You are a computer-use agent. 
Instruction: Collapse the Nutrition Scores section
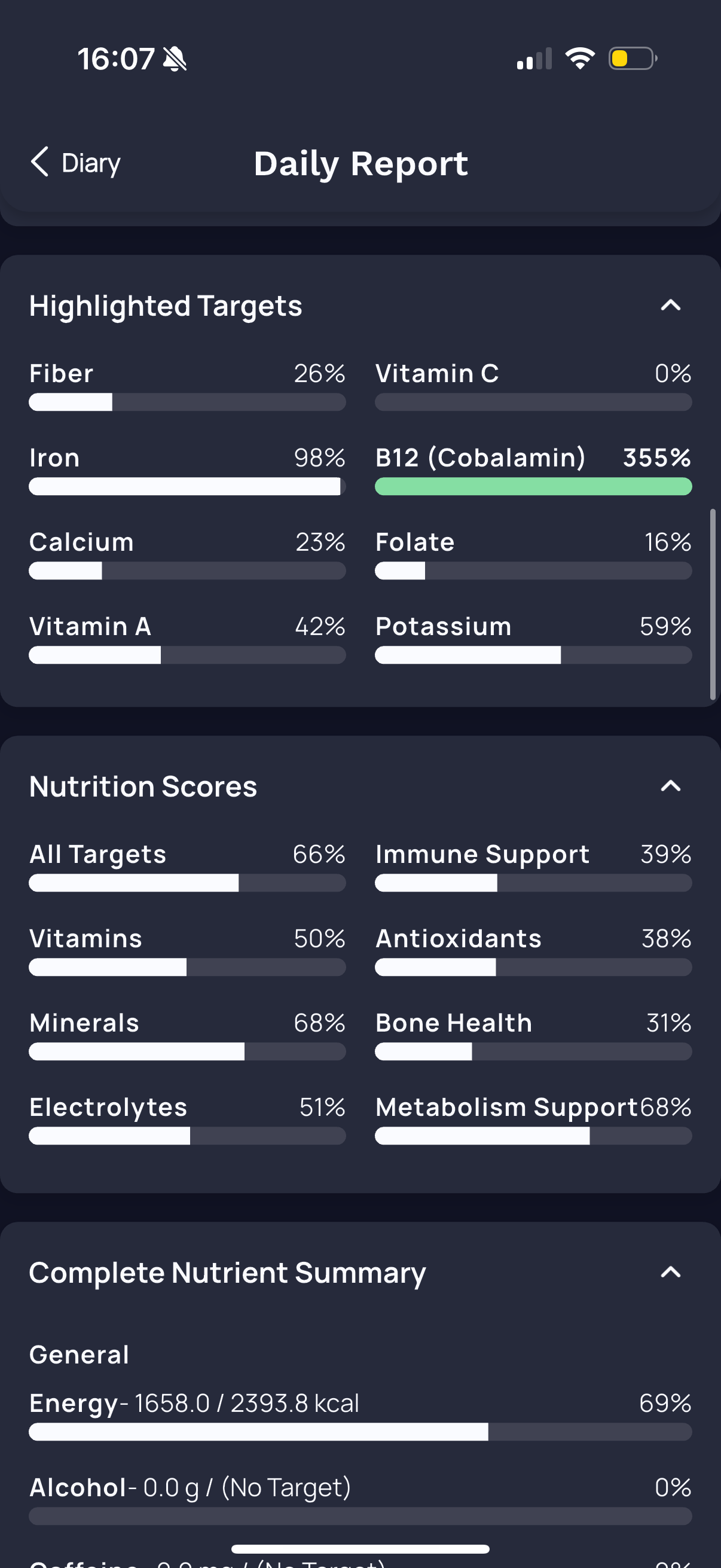coord(671,786)
